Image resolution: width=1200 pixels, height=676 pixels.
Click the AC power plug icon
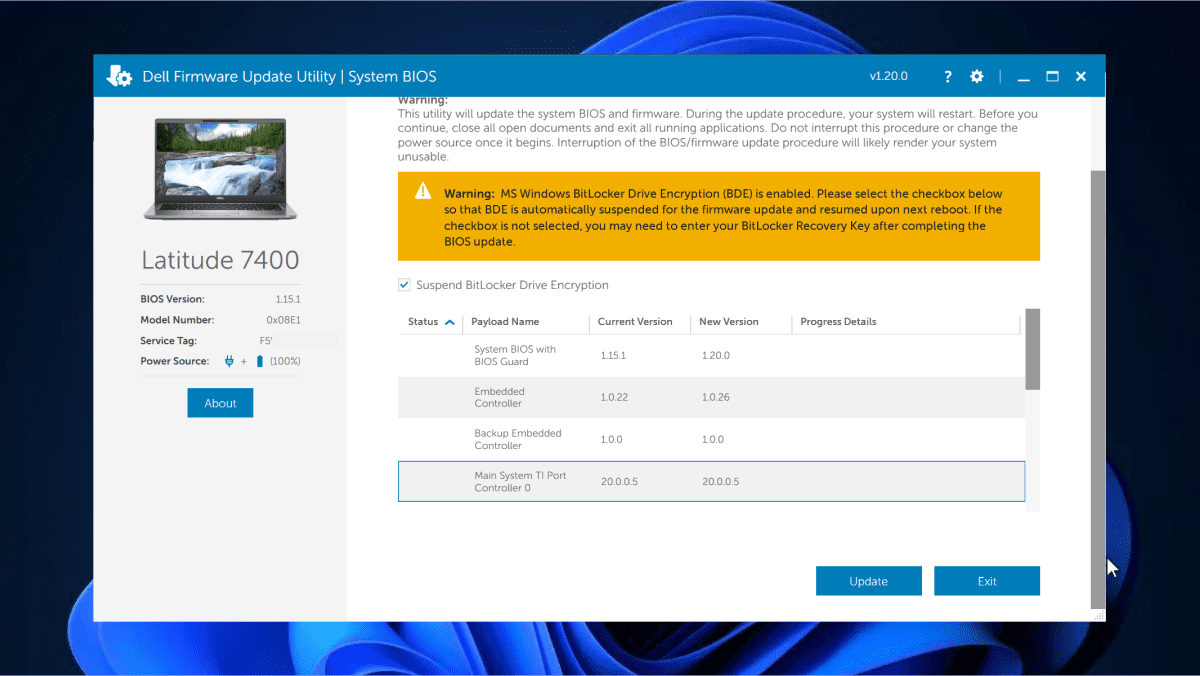click(229, 361)
